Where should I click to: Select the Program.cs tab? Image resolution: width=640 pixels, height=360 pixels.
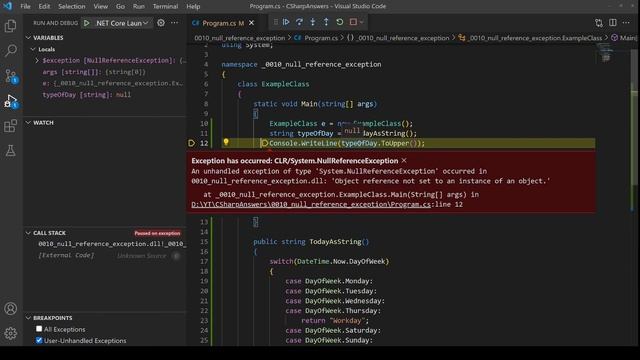pyautogui.click(x=223, y=23)
